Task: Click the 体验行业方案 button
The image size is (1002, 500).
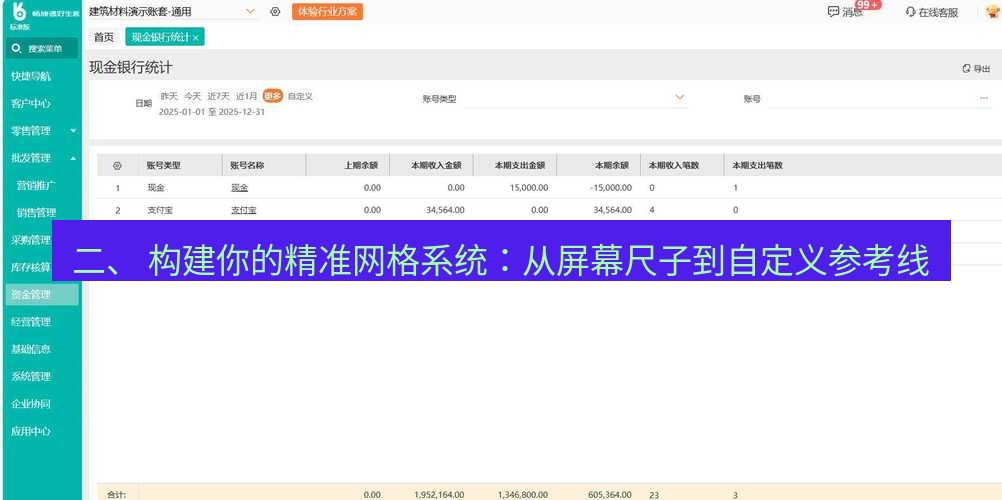Action: click(x=327, y=12)
